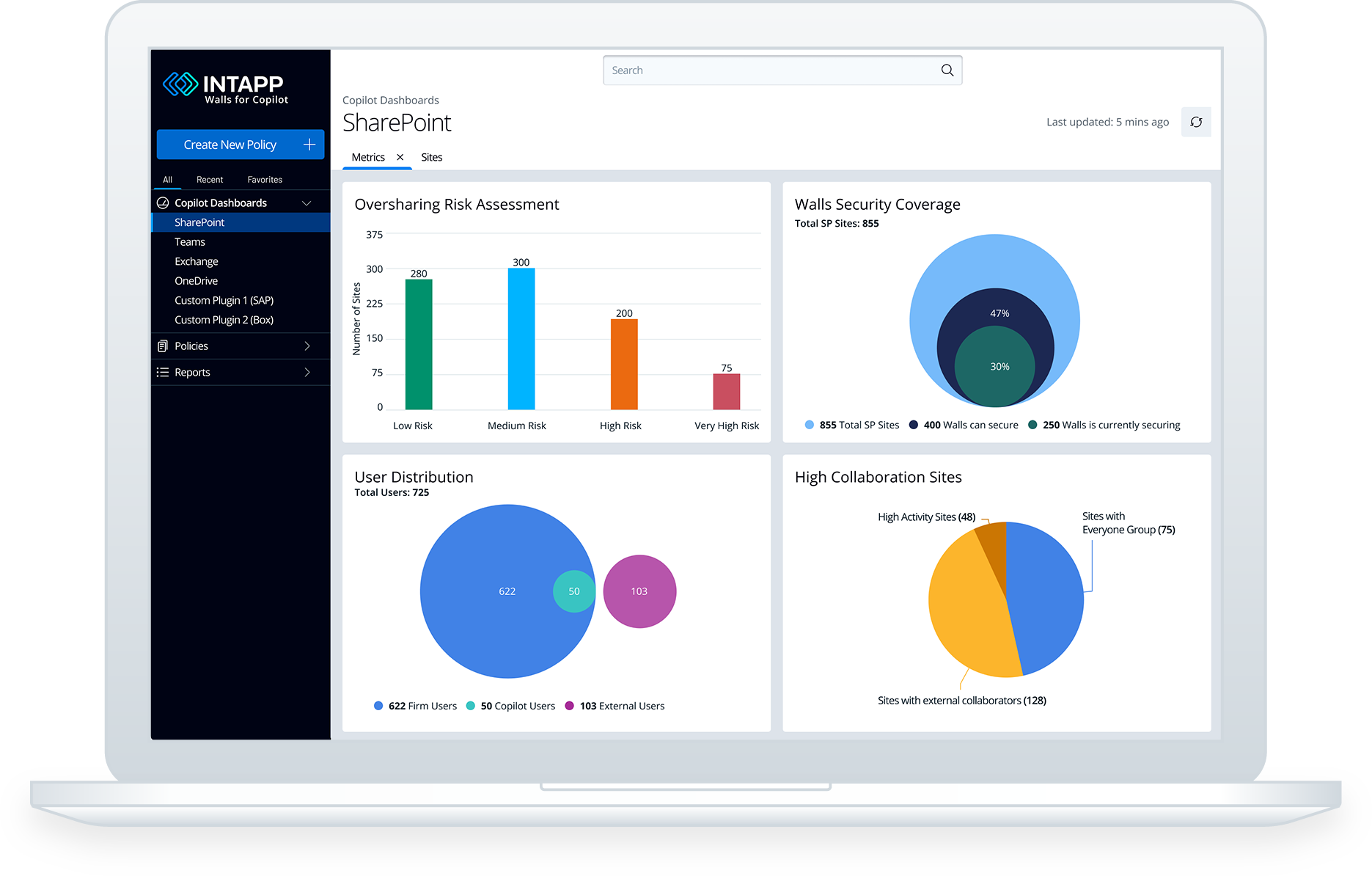This screenshot has width=1372, height=876.
Task: Click the plus icon on Create New Policy
Action: click(x=309, y=145)
